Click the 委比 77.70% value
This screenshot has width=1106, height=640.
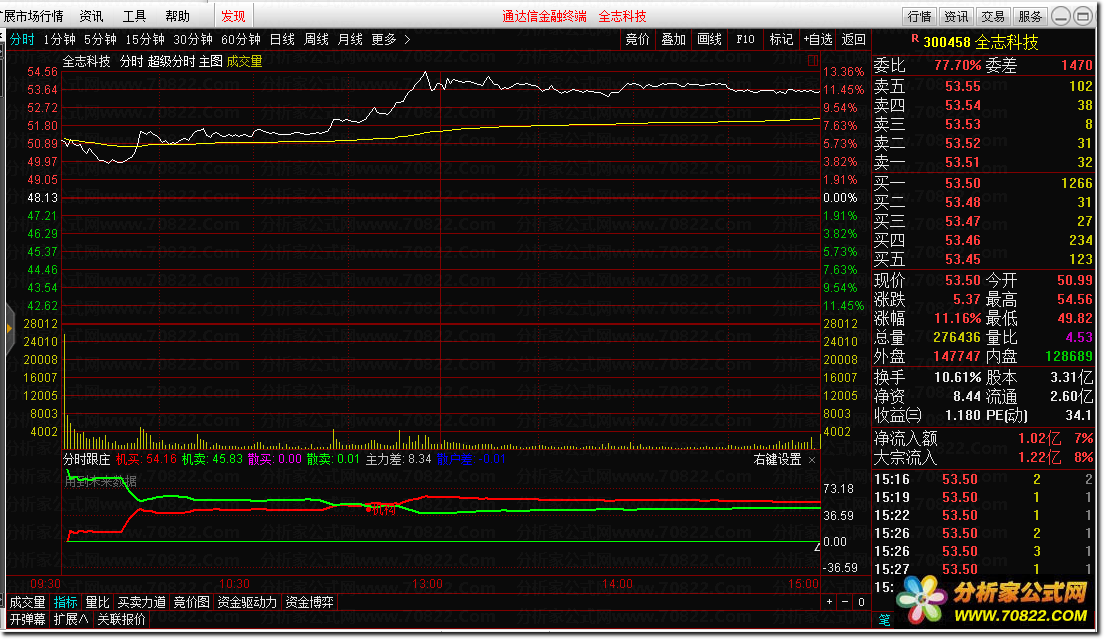pos(957,66)
